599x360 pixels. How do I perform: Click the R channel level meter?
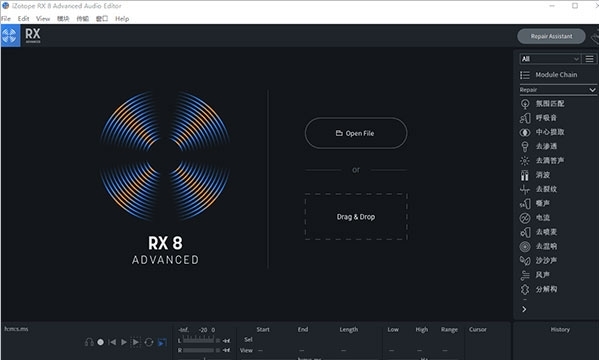point(198,350)
